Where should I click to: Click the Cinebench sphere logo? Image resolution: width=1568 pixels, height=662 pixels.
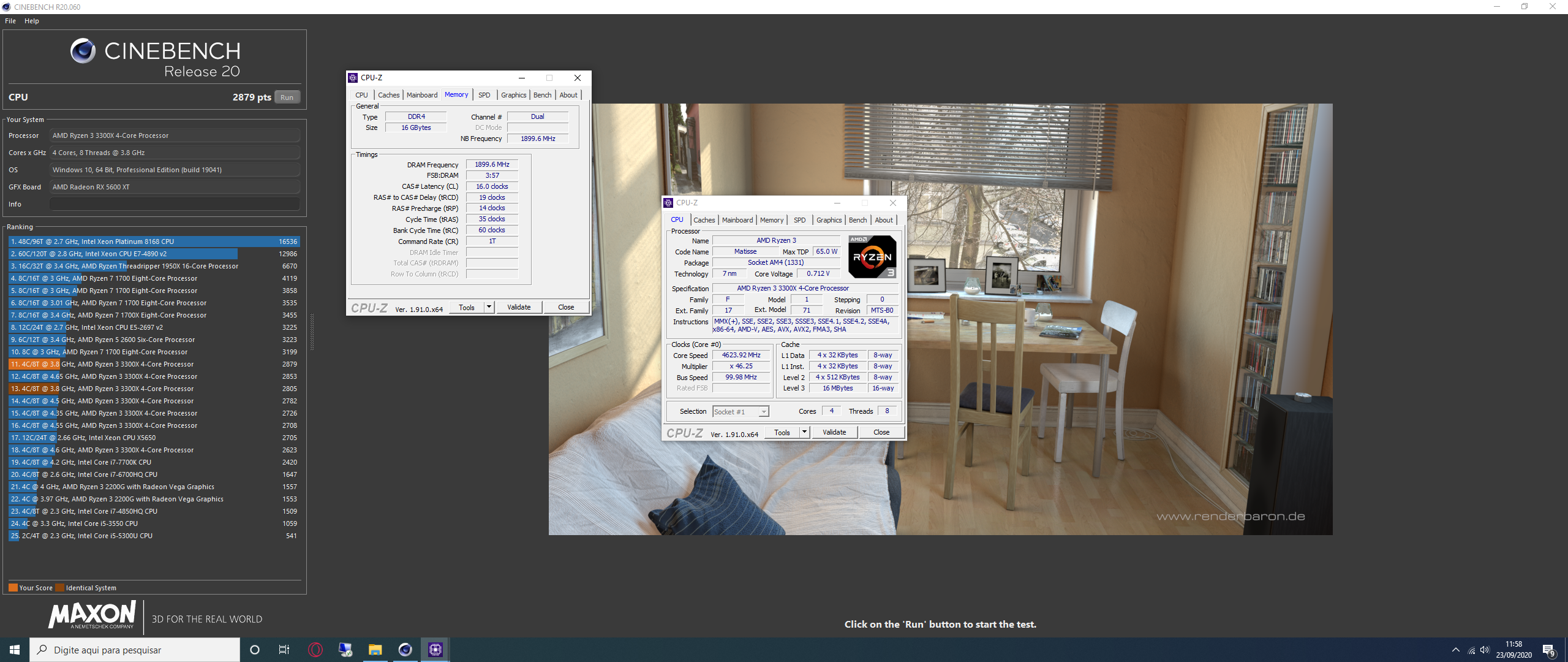[83, 51]
